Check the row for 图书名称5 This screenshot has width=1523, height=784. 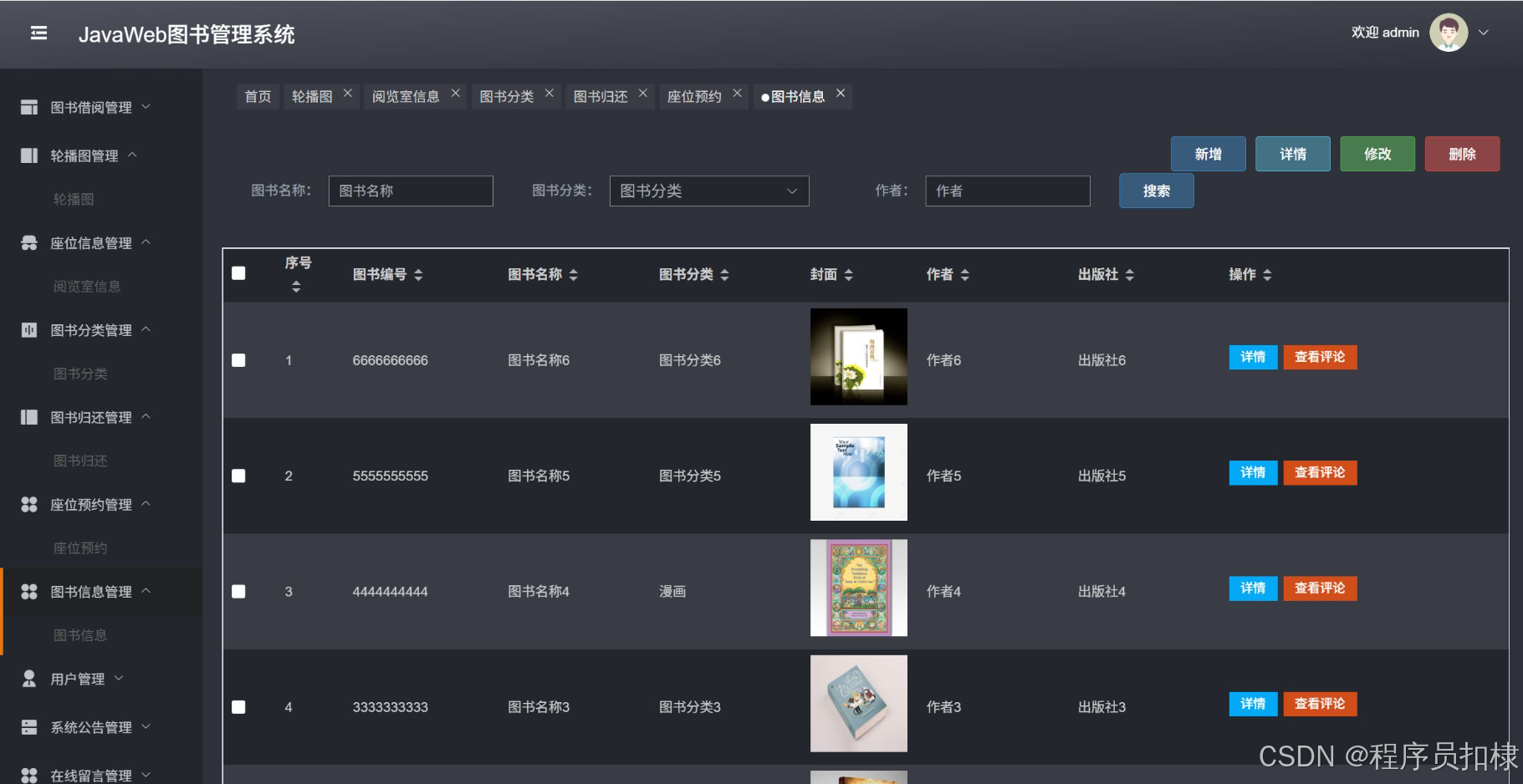(238, 476)
